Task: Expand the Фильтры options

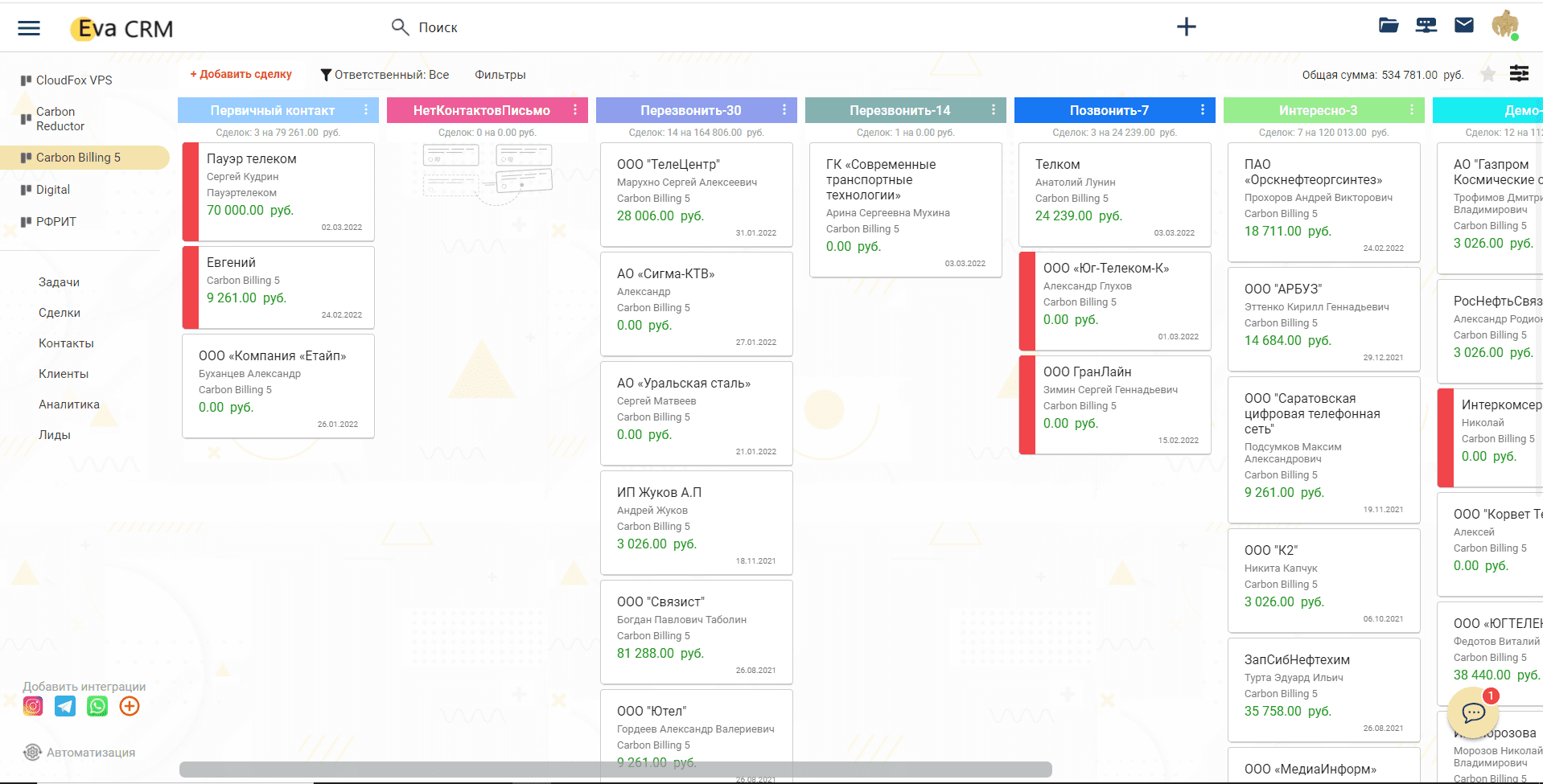Action: [x=500, y=75]
